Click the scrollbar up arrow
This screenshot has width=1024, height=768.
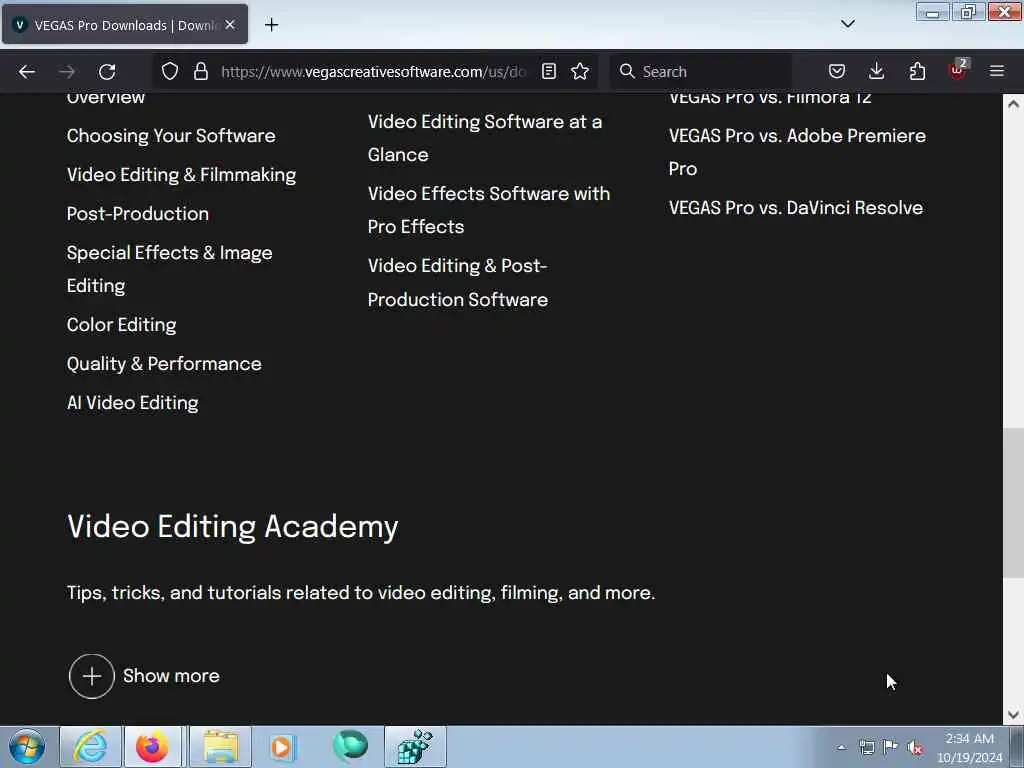click(1013, 104)
